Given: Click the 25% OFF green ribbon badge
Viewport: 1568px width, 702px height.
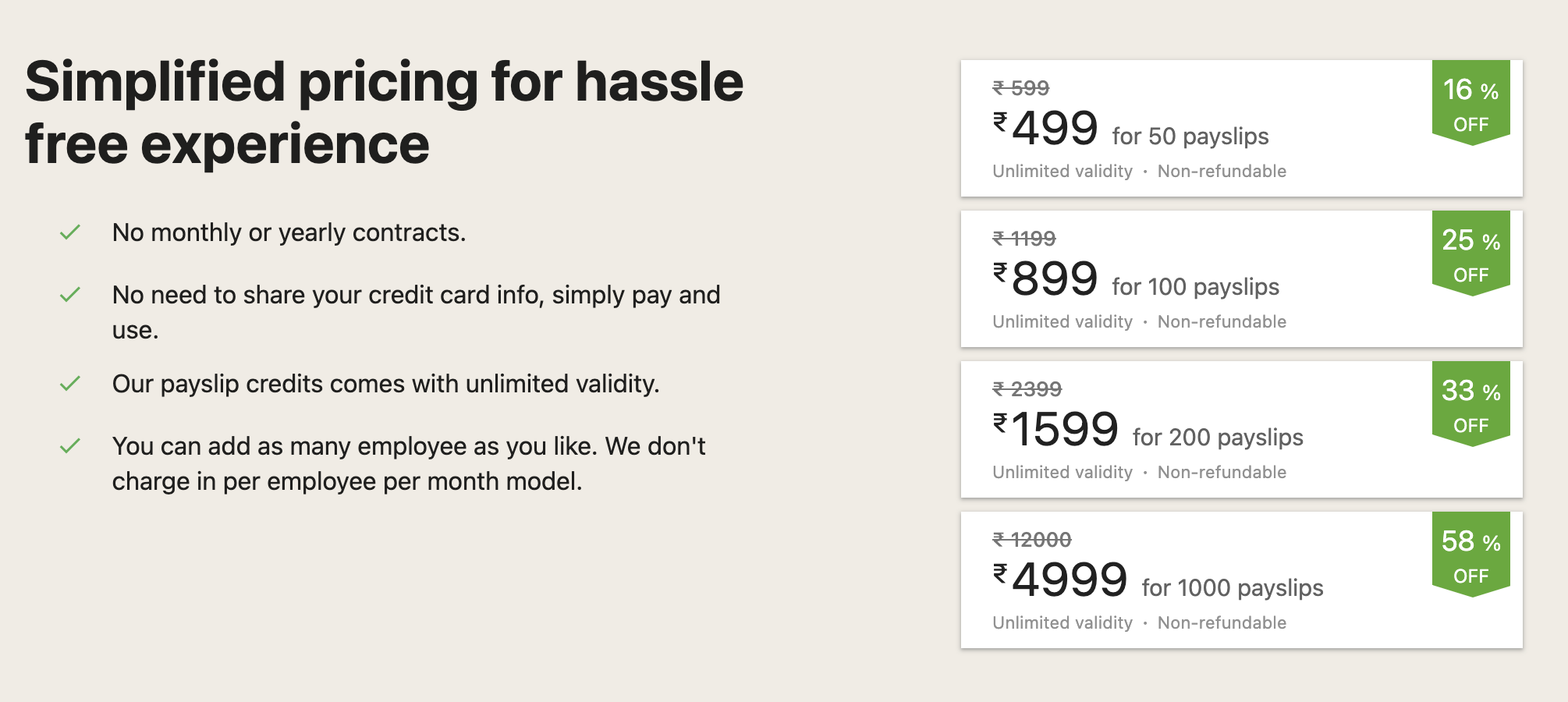Looking at the screenshot, I should point(1471,253).
